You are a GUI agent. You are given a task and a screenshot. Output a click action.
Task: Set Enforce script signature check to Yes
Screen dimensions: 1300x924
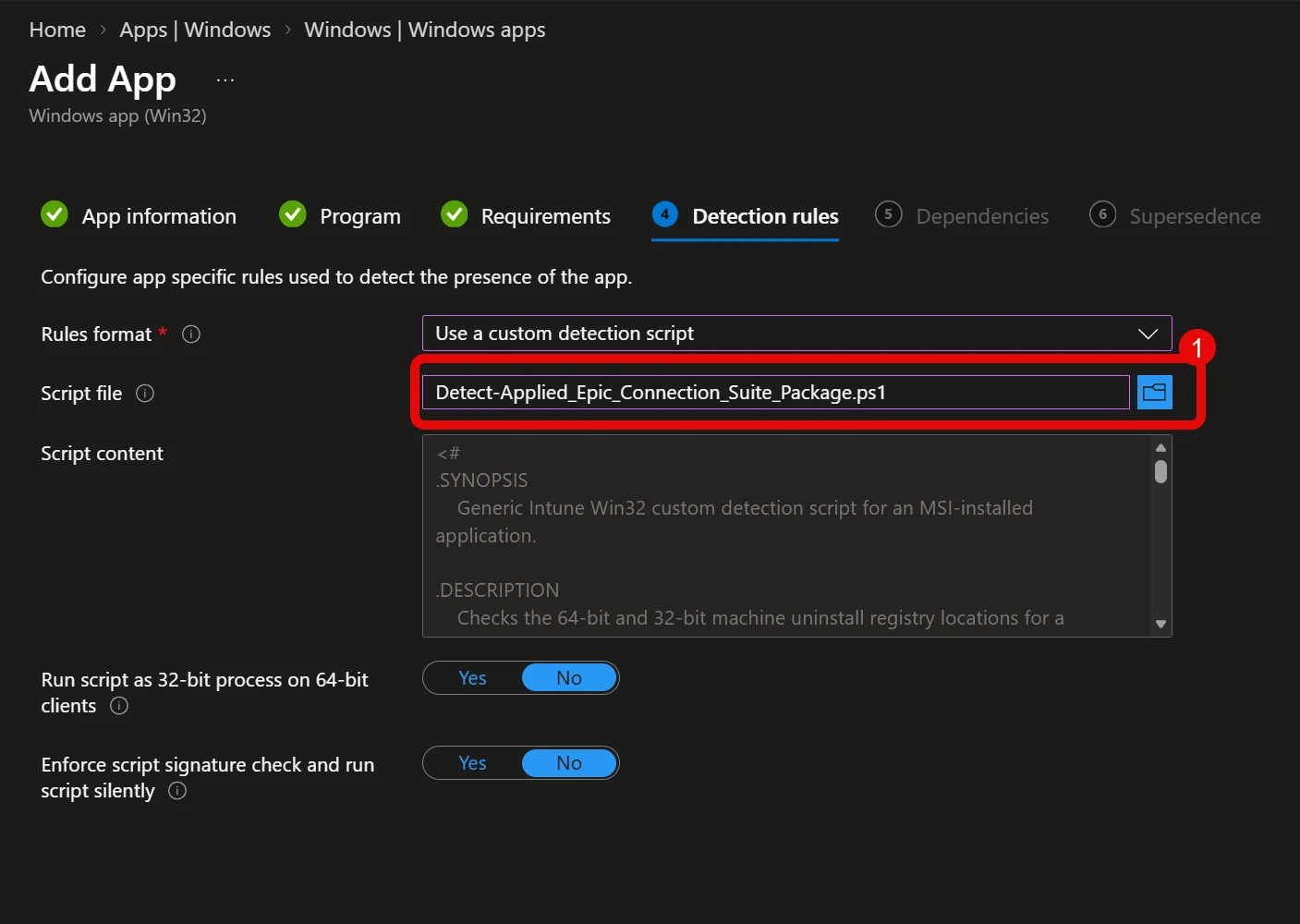pyautogui.click(x=473, y=763)
